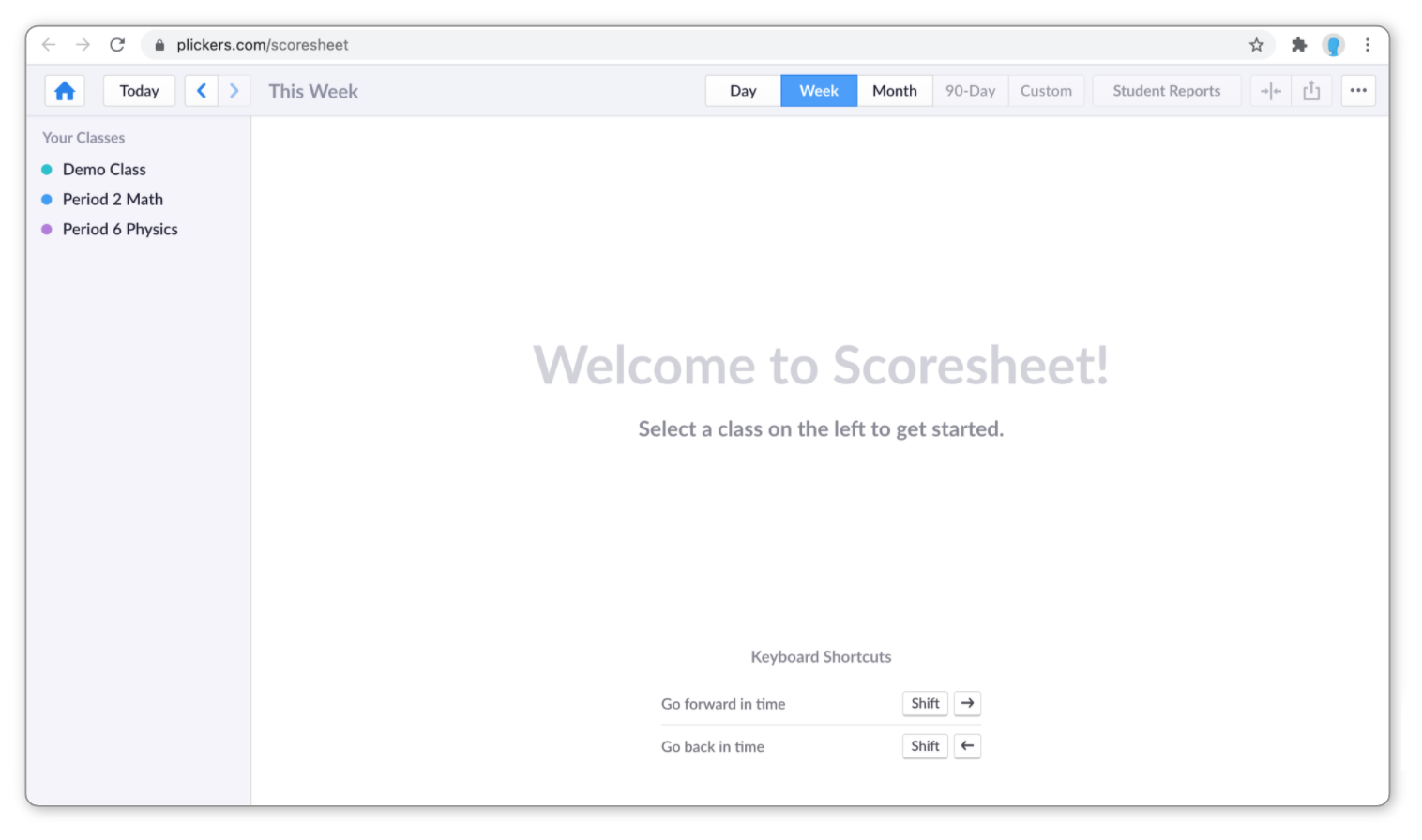The image size is (1422, 840).
Task: Click the browser back arrow
Action: coord(49,44)
